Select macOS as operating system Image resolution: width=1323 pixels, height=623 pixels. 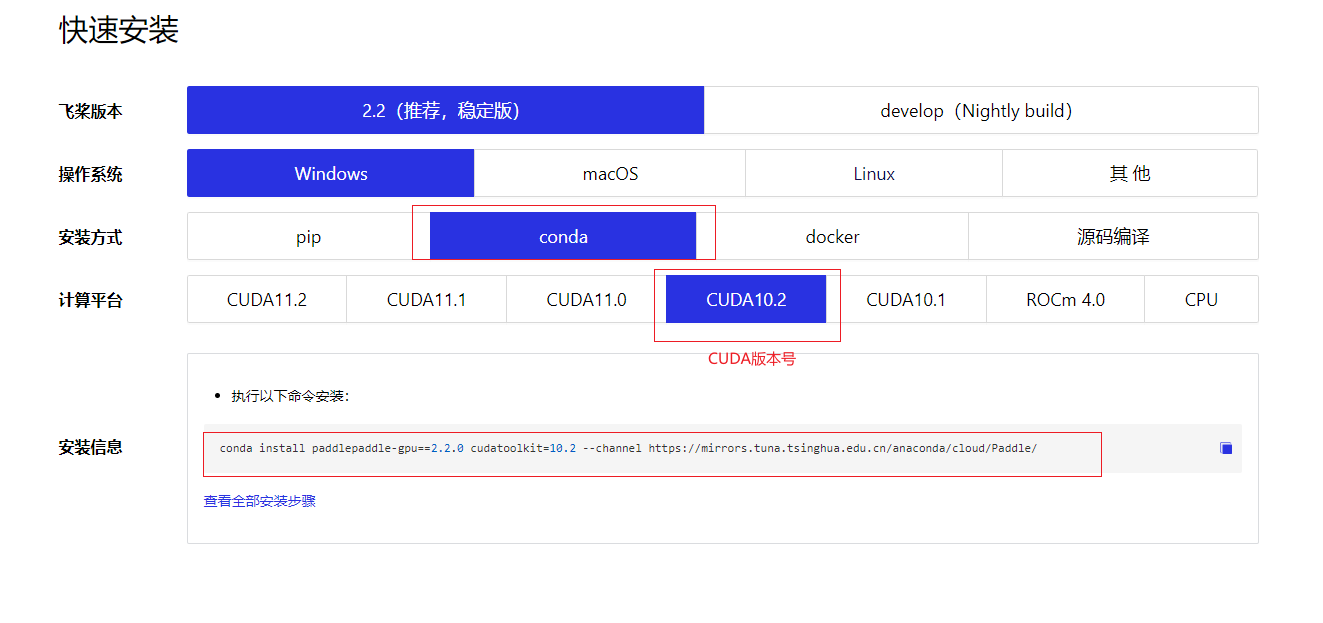click(x=610, y=173)
